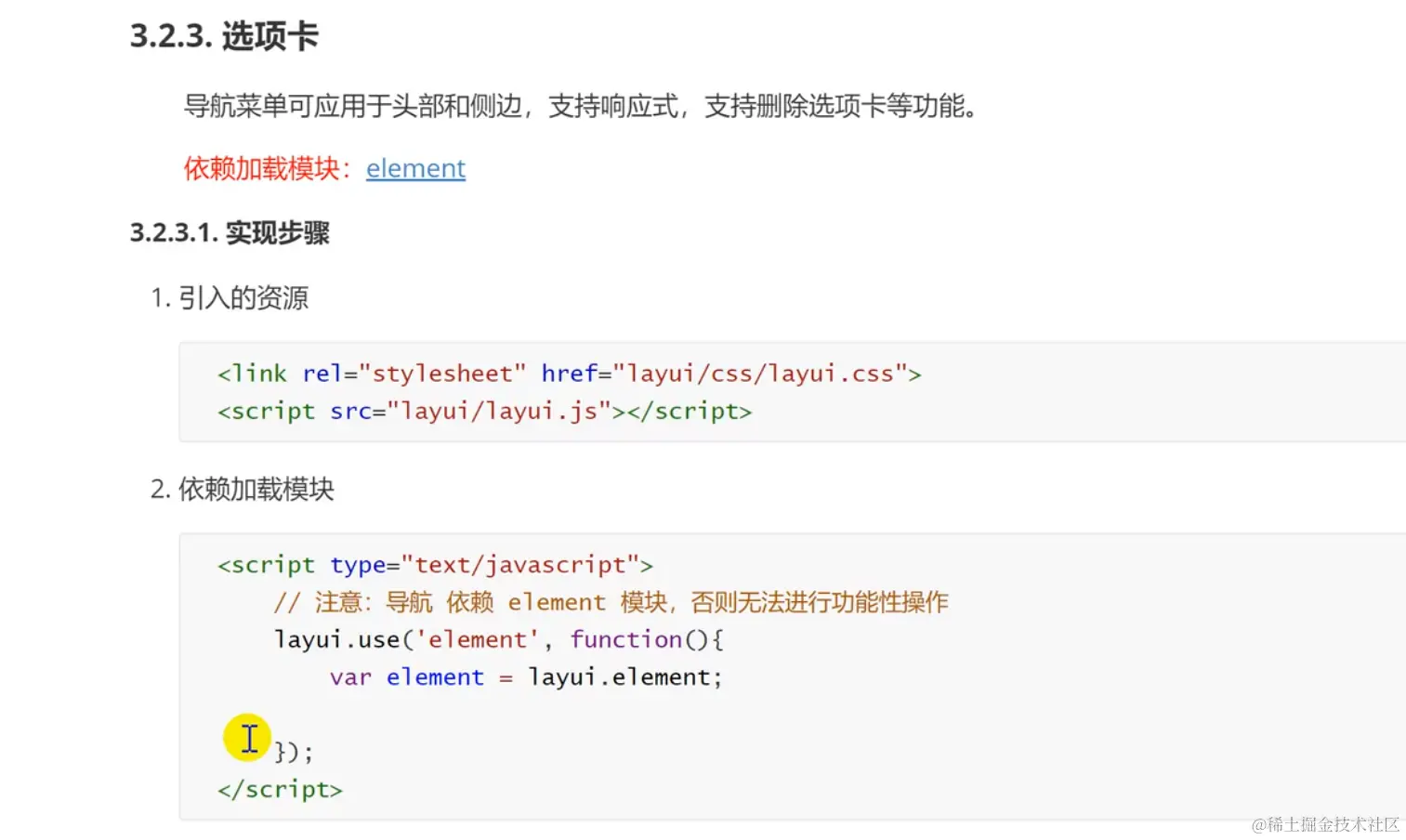Click the 3.2.3. 选项卡 heading
This screenshot has height=840, width=1406.
pos(224,36)
